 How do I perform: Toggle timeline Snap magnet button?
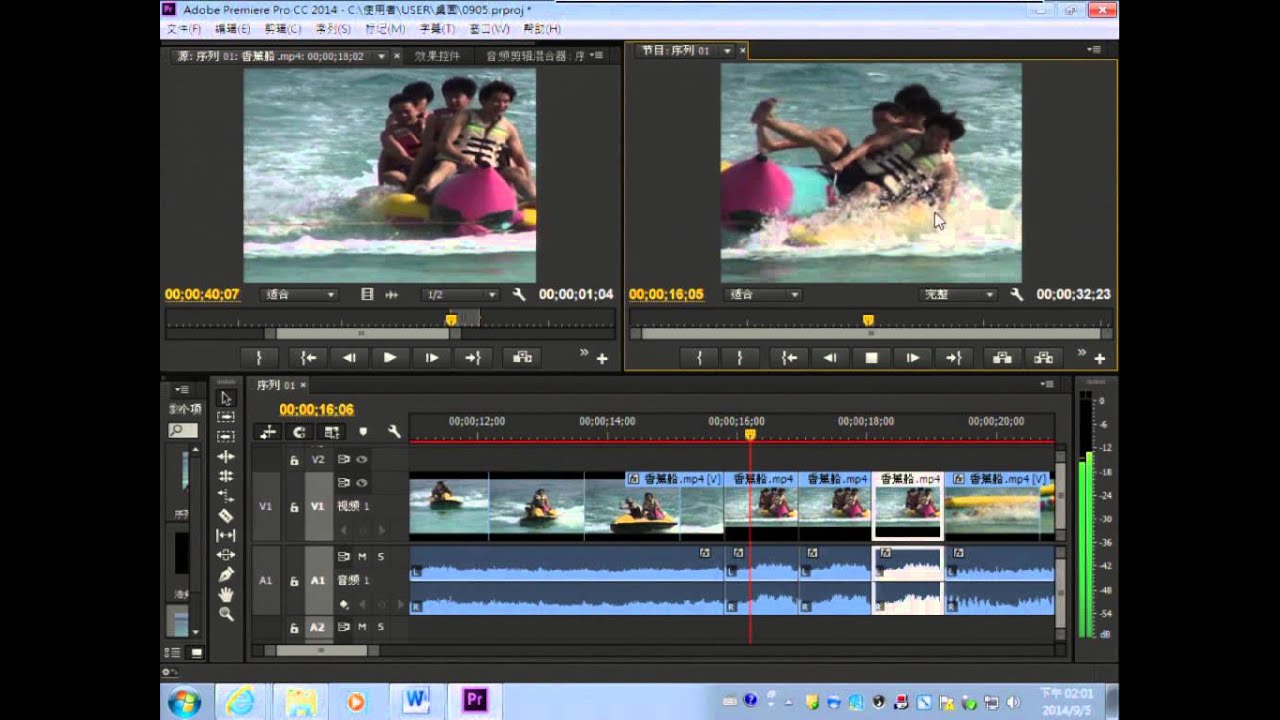299,432
